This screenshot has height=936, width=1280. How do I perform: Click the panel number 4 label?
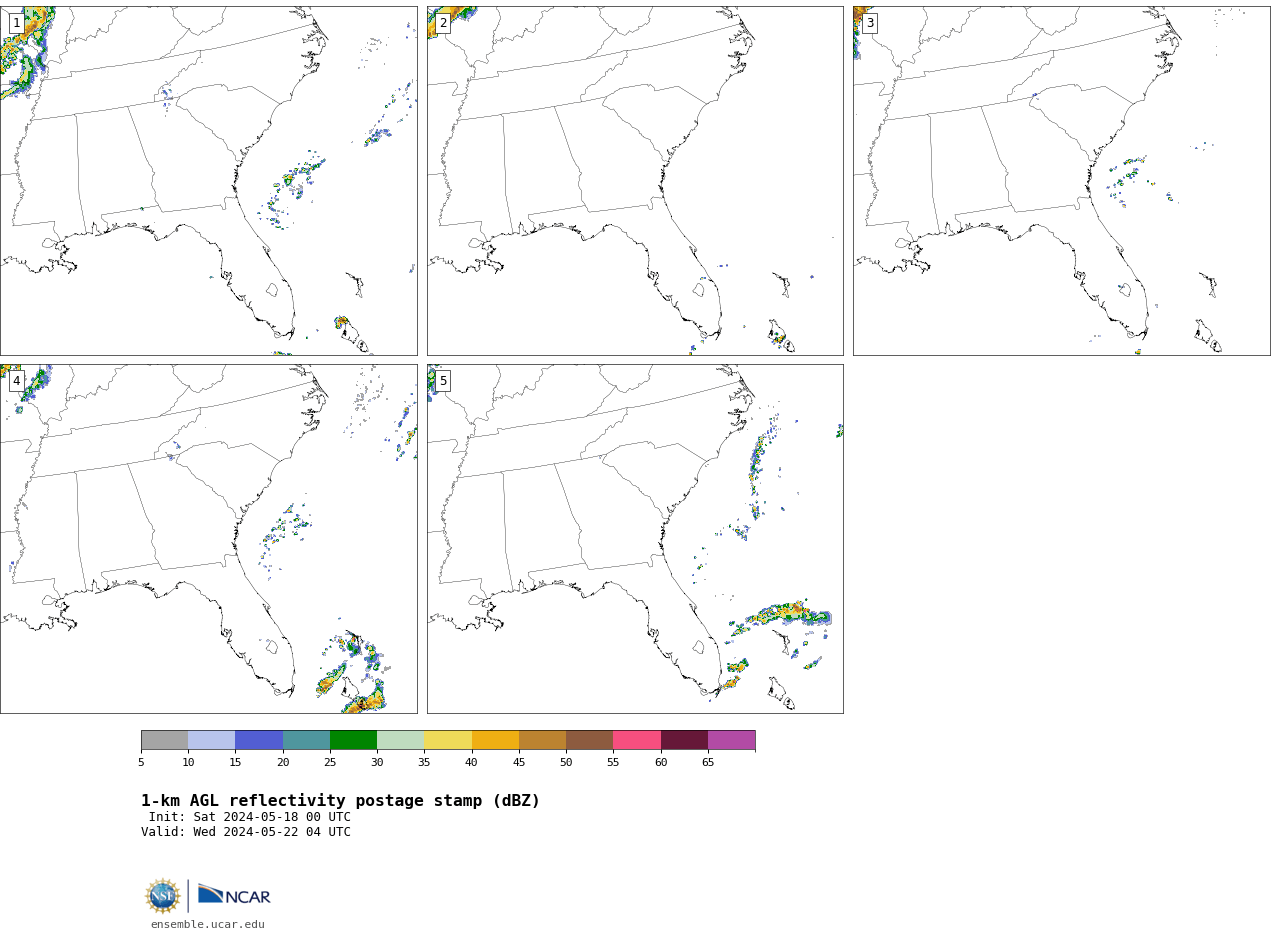16,381
